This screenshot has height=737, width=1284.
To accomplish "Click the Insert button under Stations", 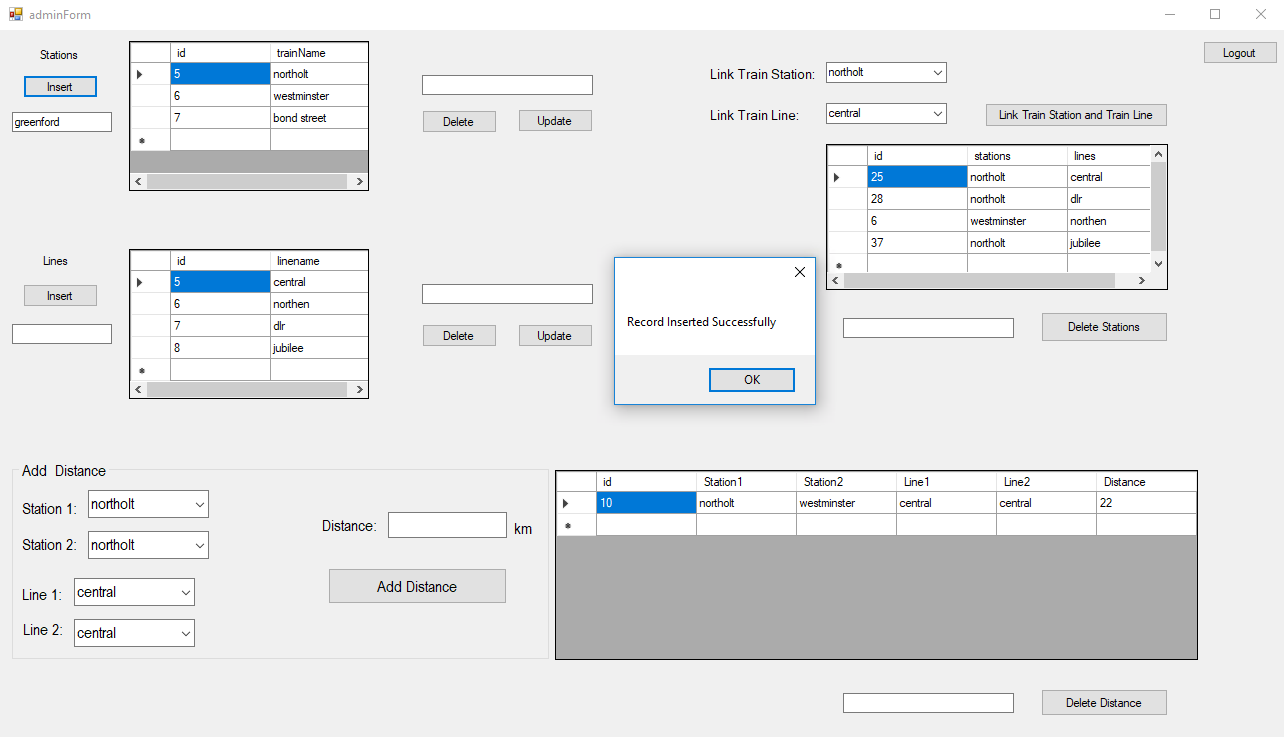I will click(x=60, y=87).
